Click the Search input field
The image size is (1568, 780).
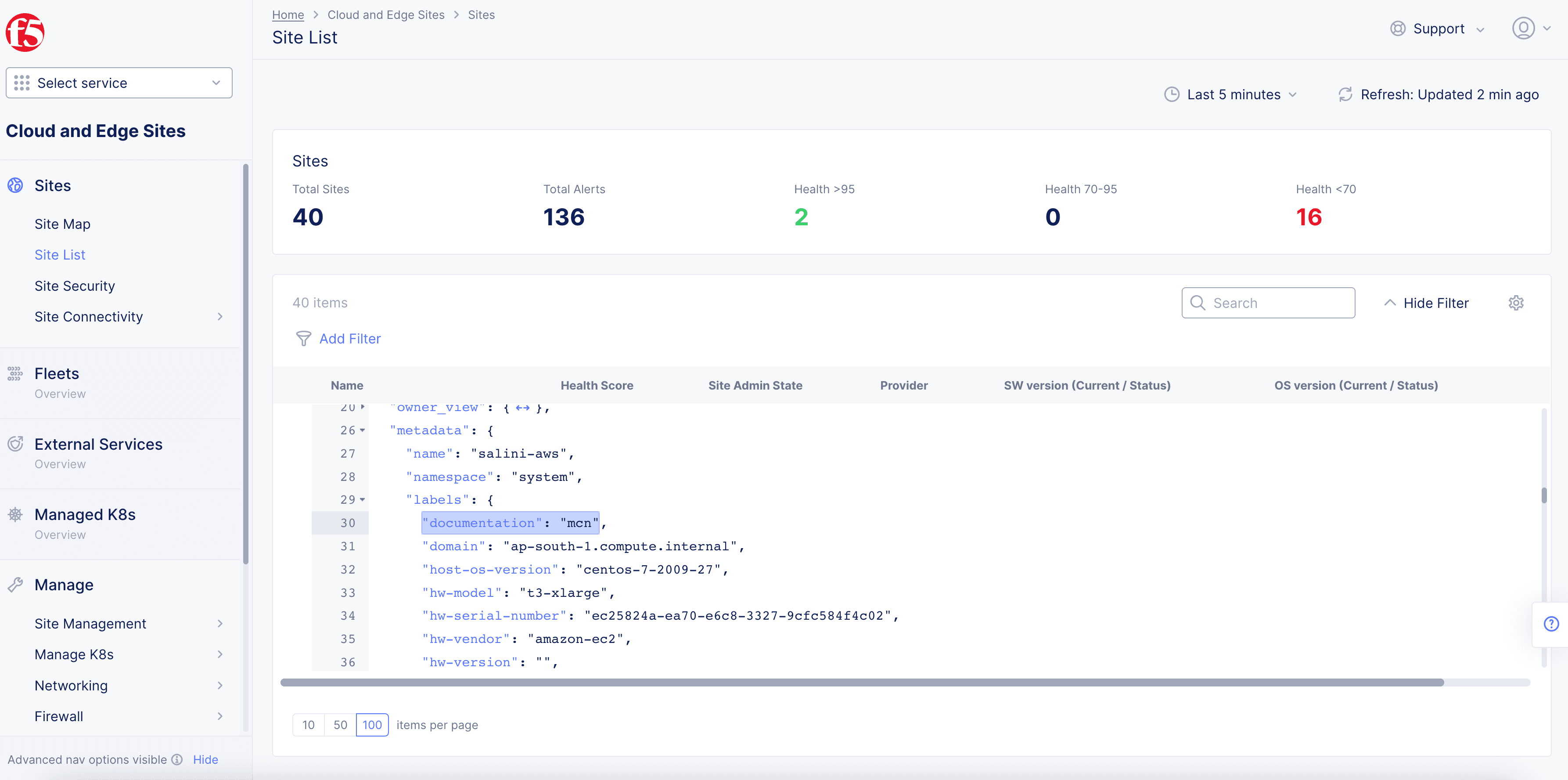tap(1269, 303)
